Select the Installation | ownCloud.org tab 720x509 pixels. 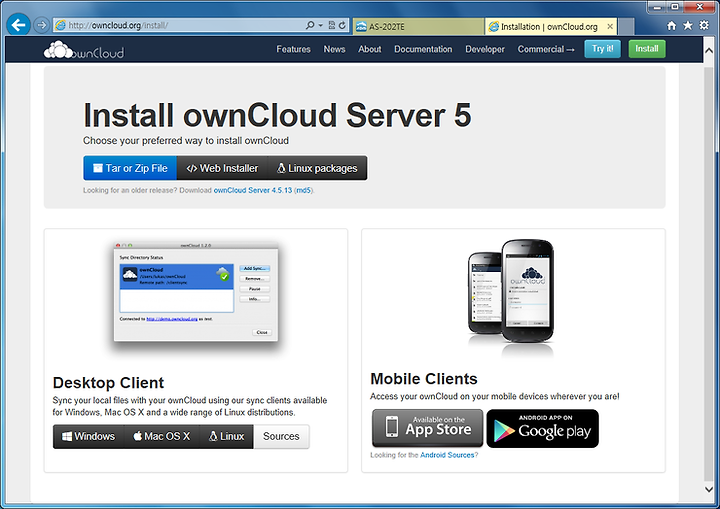[546, 26]
